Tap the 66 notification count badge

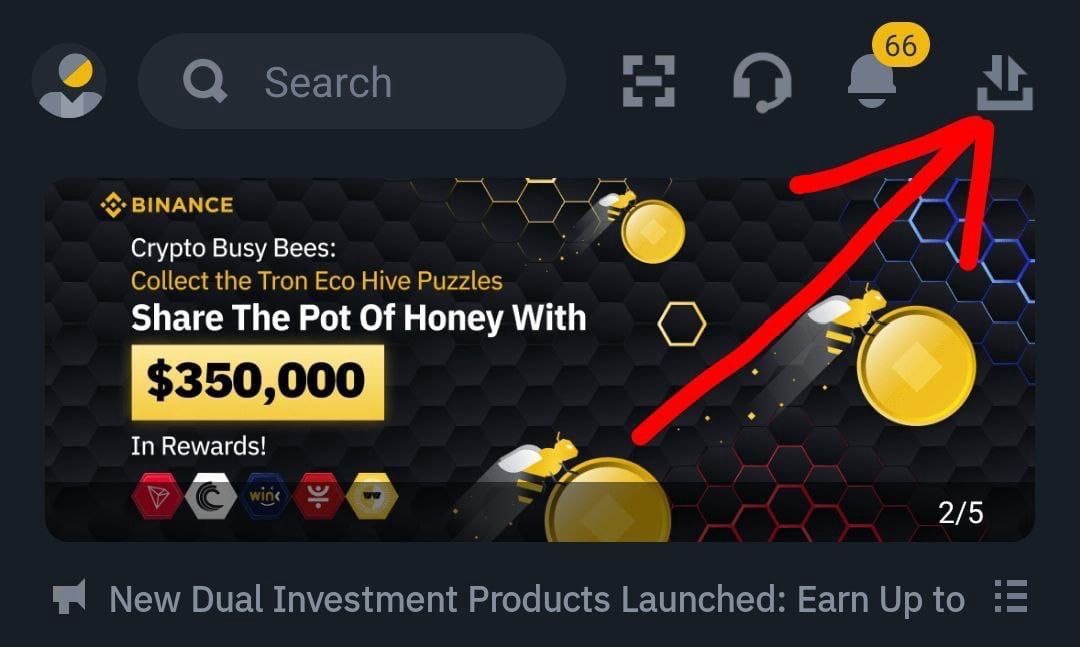click(x=900, y=46)
